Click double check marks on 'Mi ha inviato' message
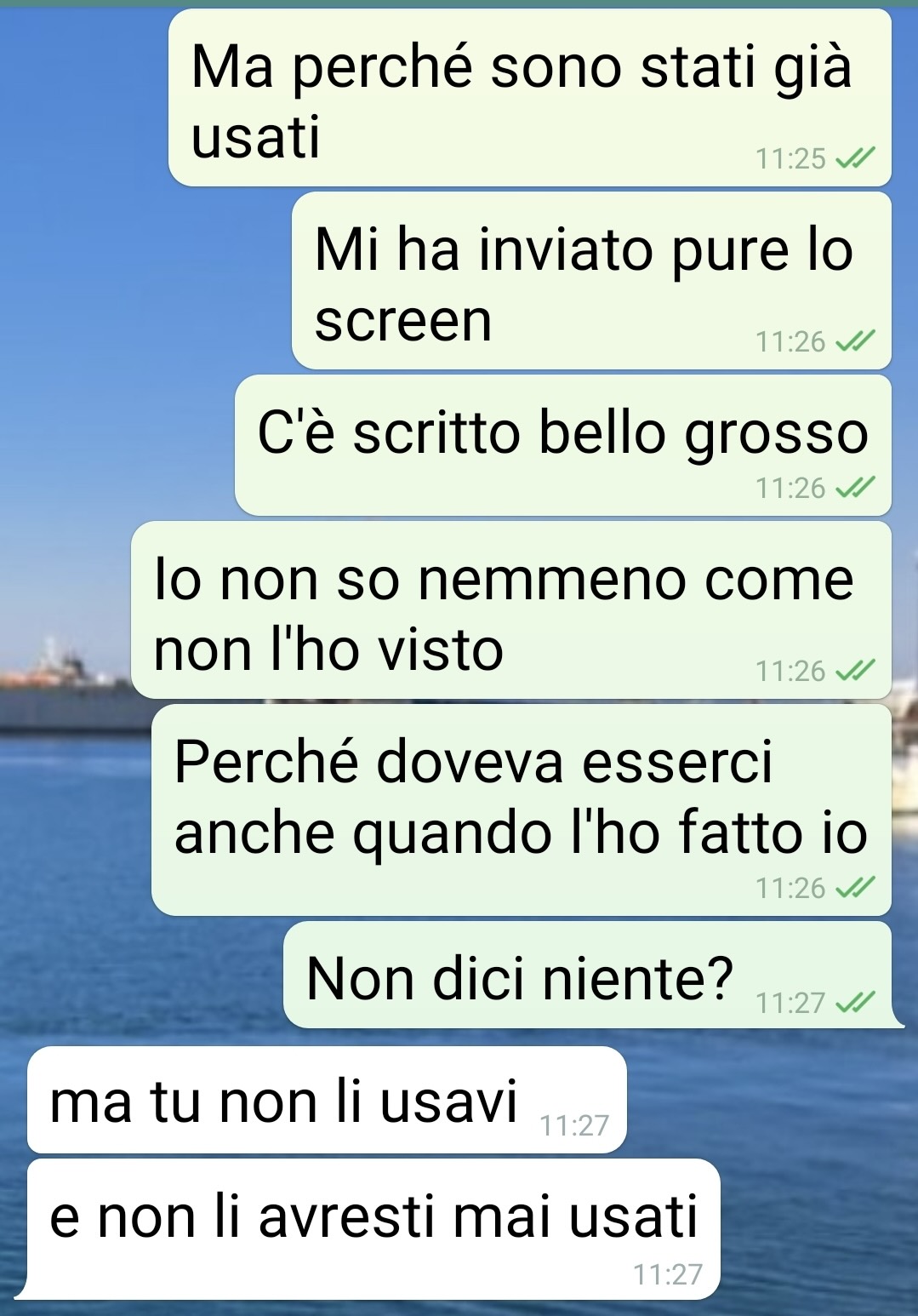 click(x=855, y=341)
